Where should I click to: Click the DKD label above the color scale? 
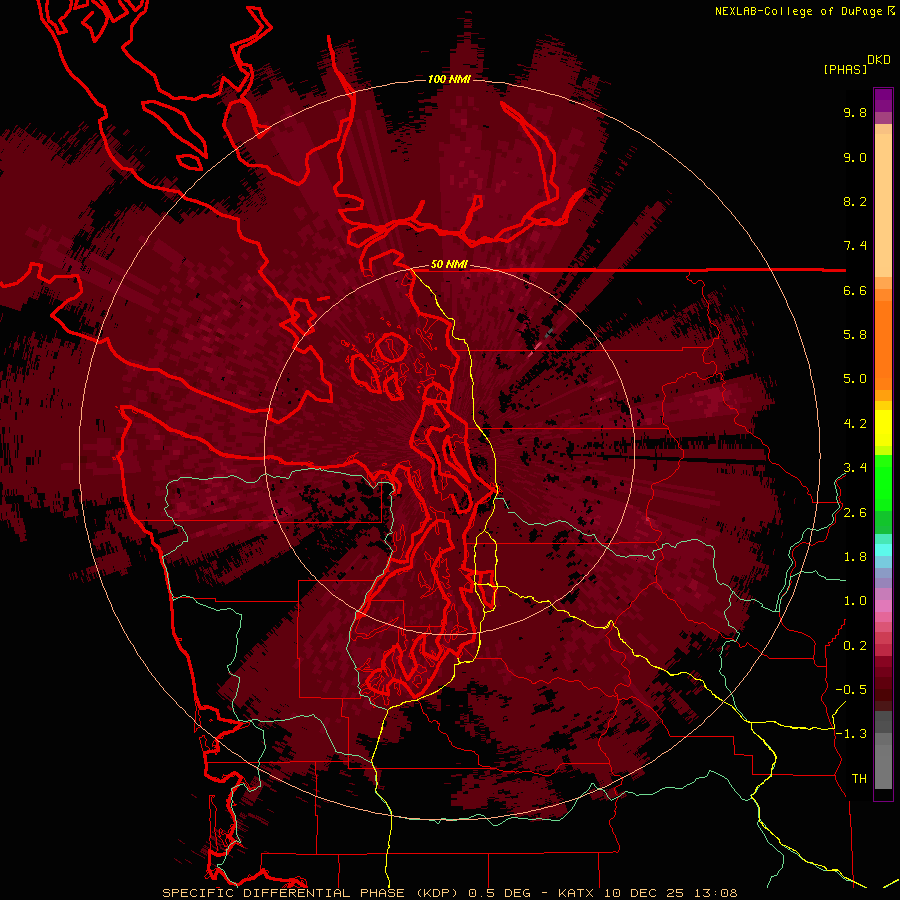[878, 60]
